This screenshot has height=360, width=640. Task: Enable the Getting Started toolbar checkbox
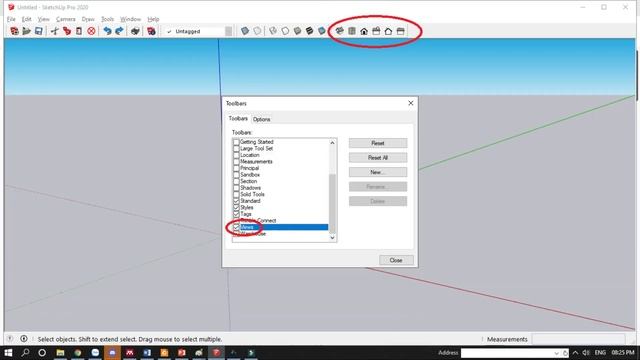(236, 142)
